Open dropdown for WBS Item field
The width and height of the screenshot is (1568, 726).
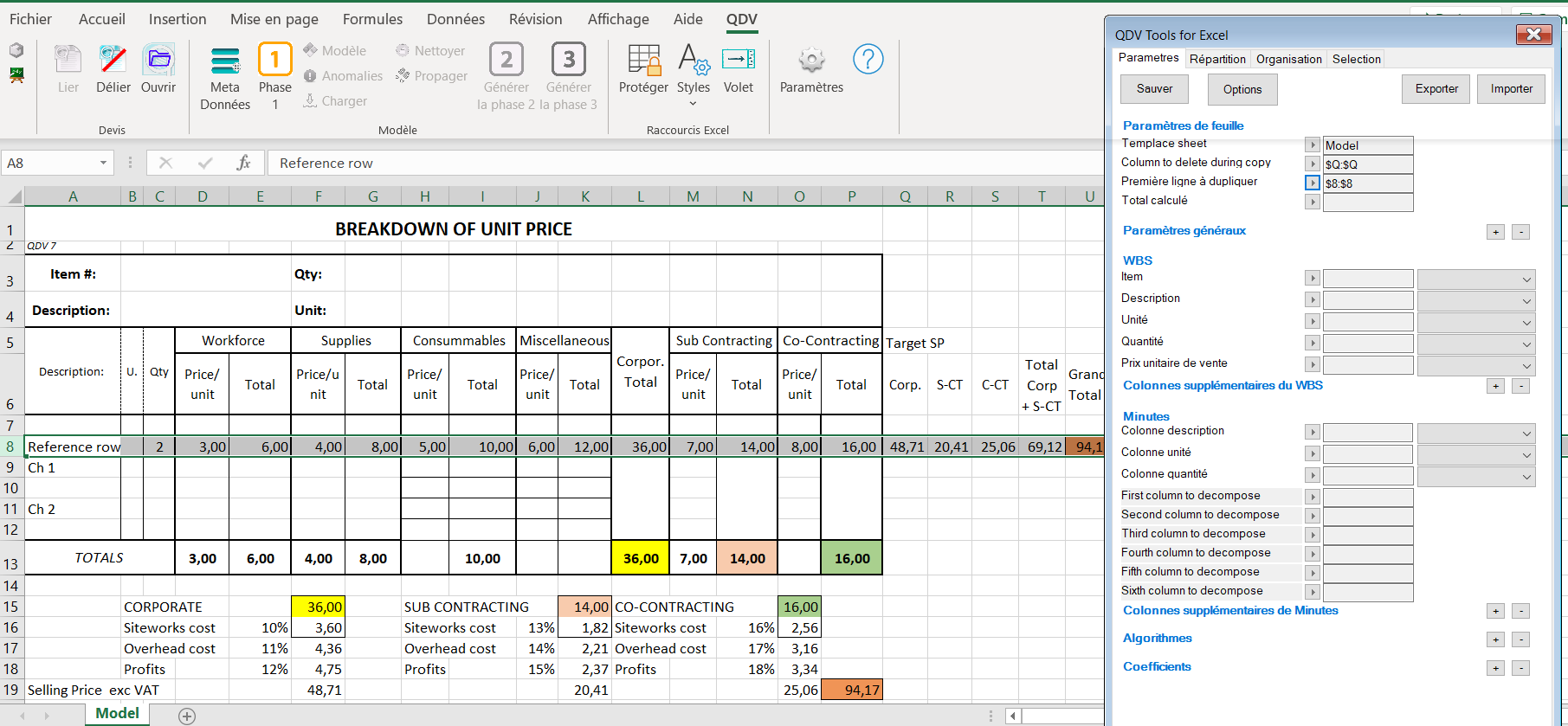pyautogui.click(x=1526, y=279)
